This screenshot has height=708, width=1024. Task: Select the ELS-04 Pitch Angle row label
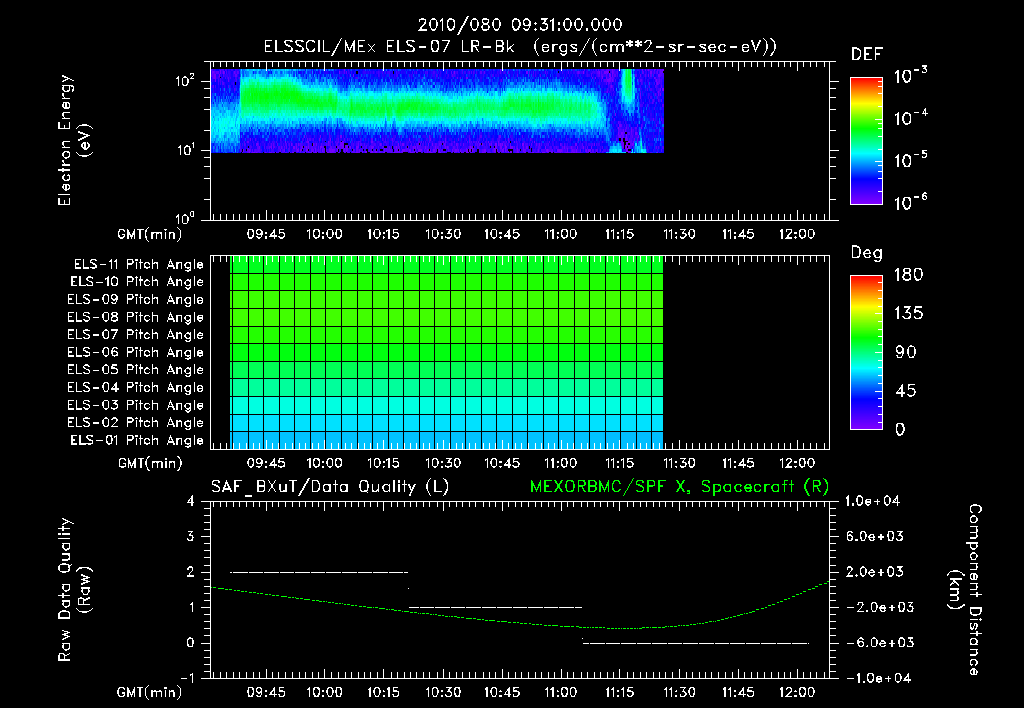pyautogui.click(x=136, y=388)
